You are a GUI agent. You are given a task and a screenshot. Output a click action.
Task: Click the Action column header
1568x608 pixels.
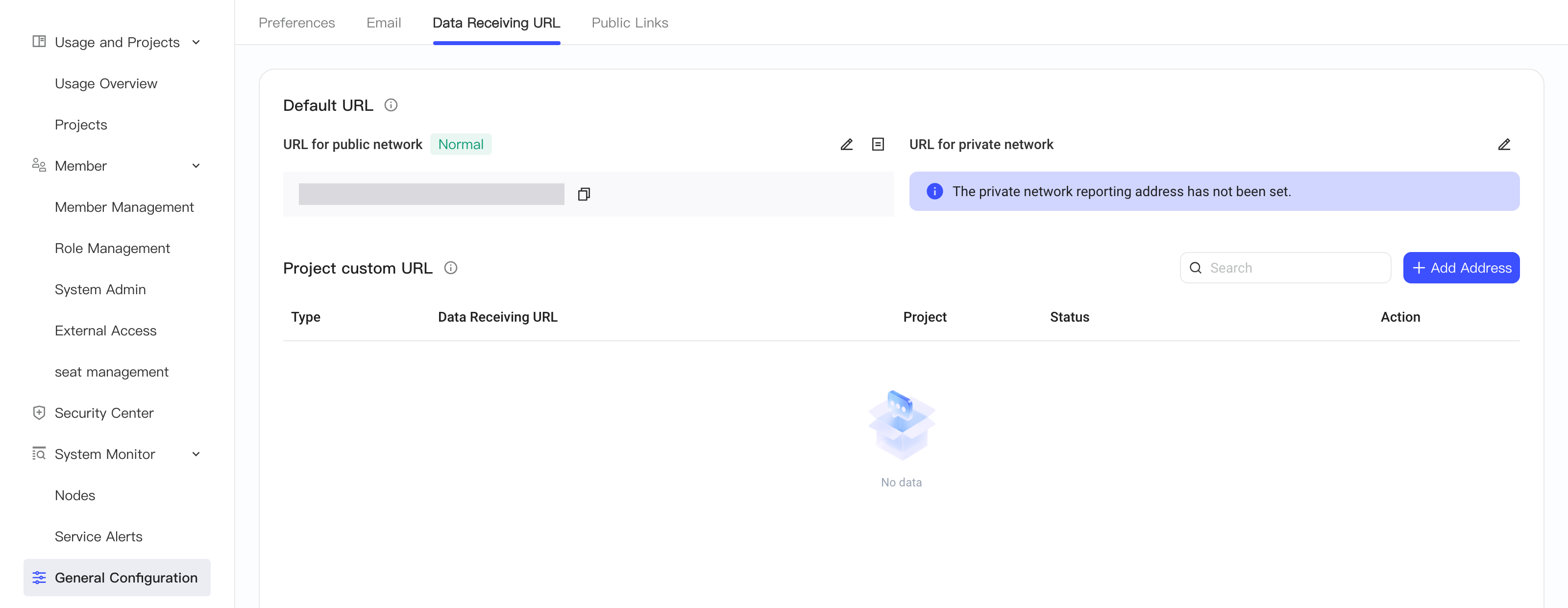[x=1400, y=317]
